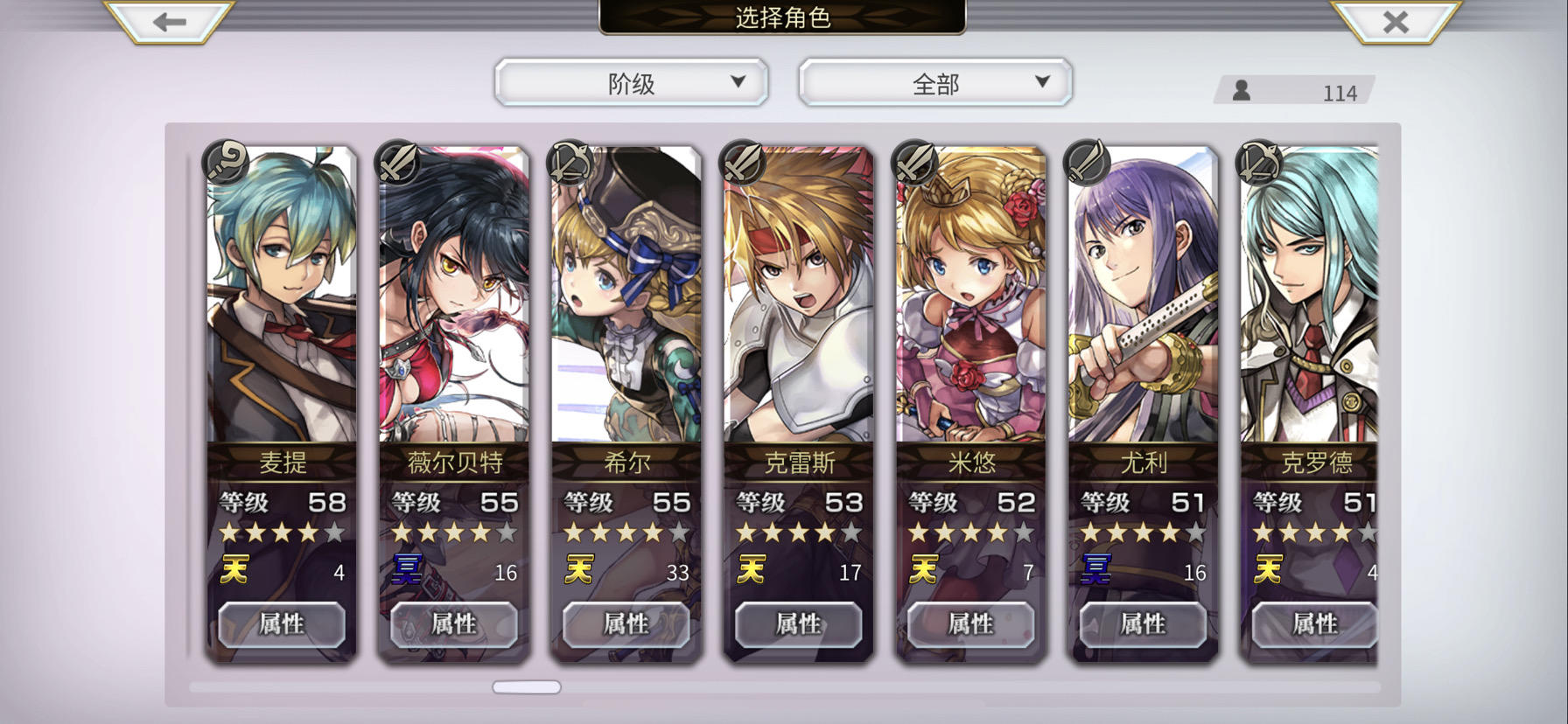Click the sword icon on 薇尔贝特's card
This screenshot has width=1568, height=724.
[398, 162]
